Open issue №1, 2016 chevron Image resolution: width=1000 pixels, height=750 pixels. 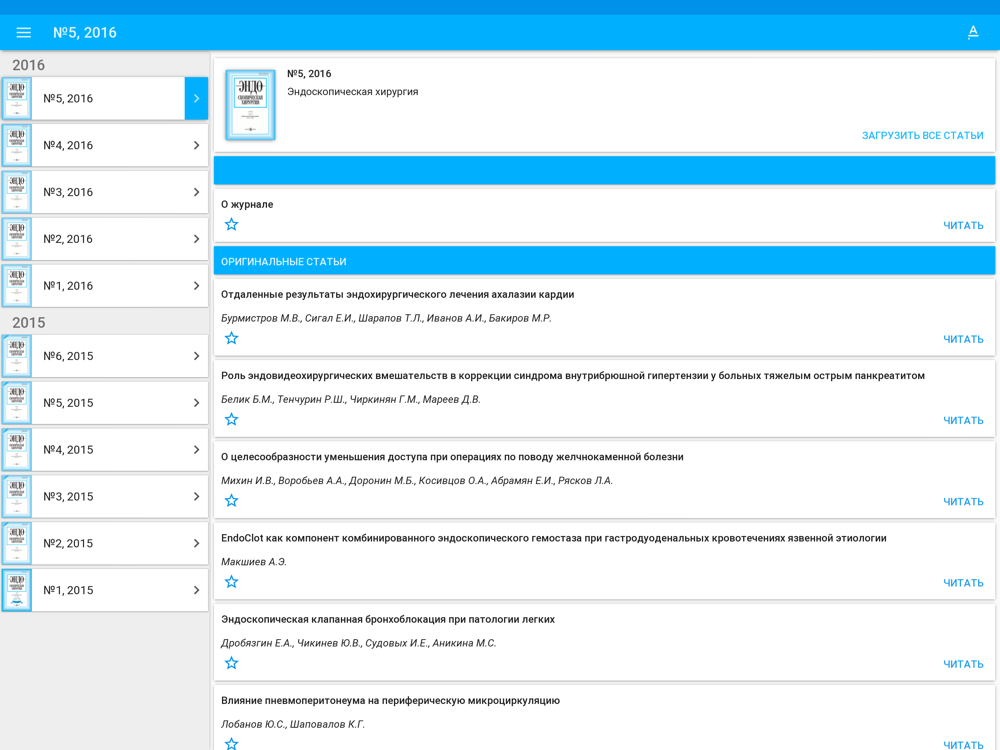[x=196, y=286]
